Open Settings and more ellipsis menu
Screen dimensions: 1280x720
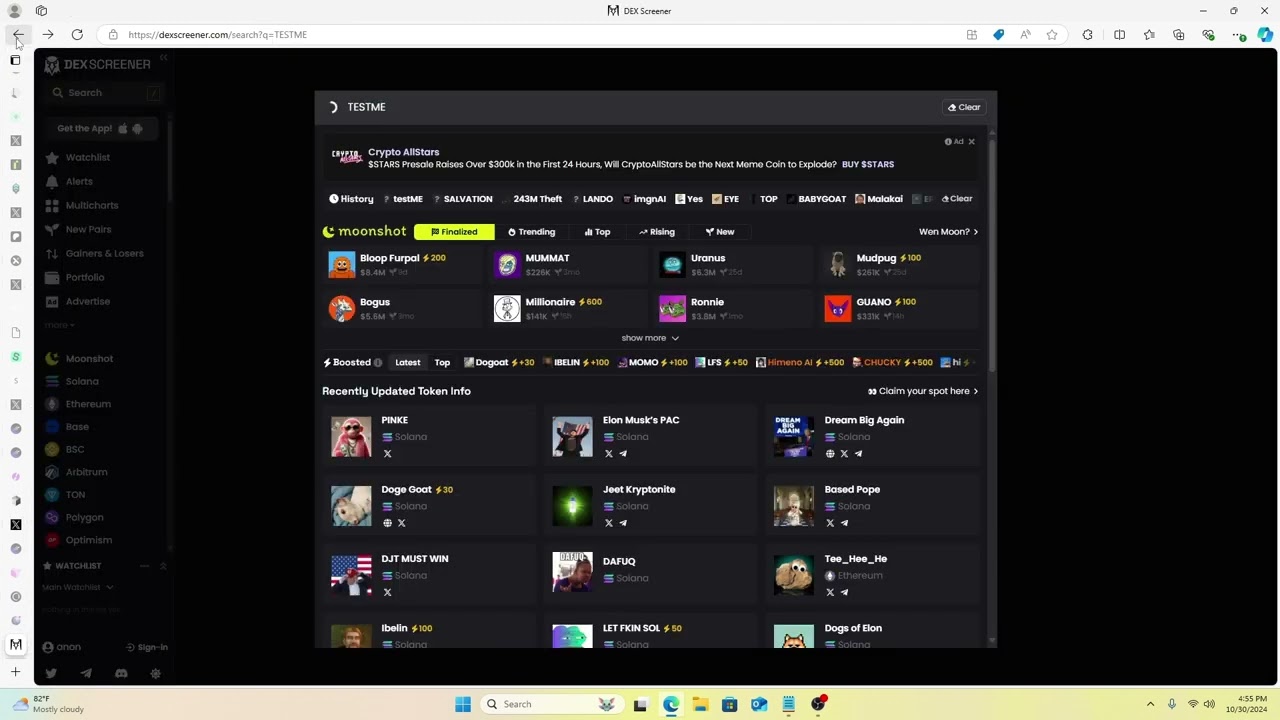point(1239,35)
